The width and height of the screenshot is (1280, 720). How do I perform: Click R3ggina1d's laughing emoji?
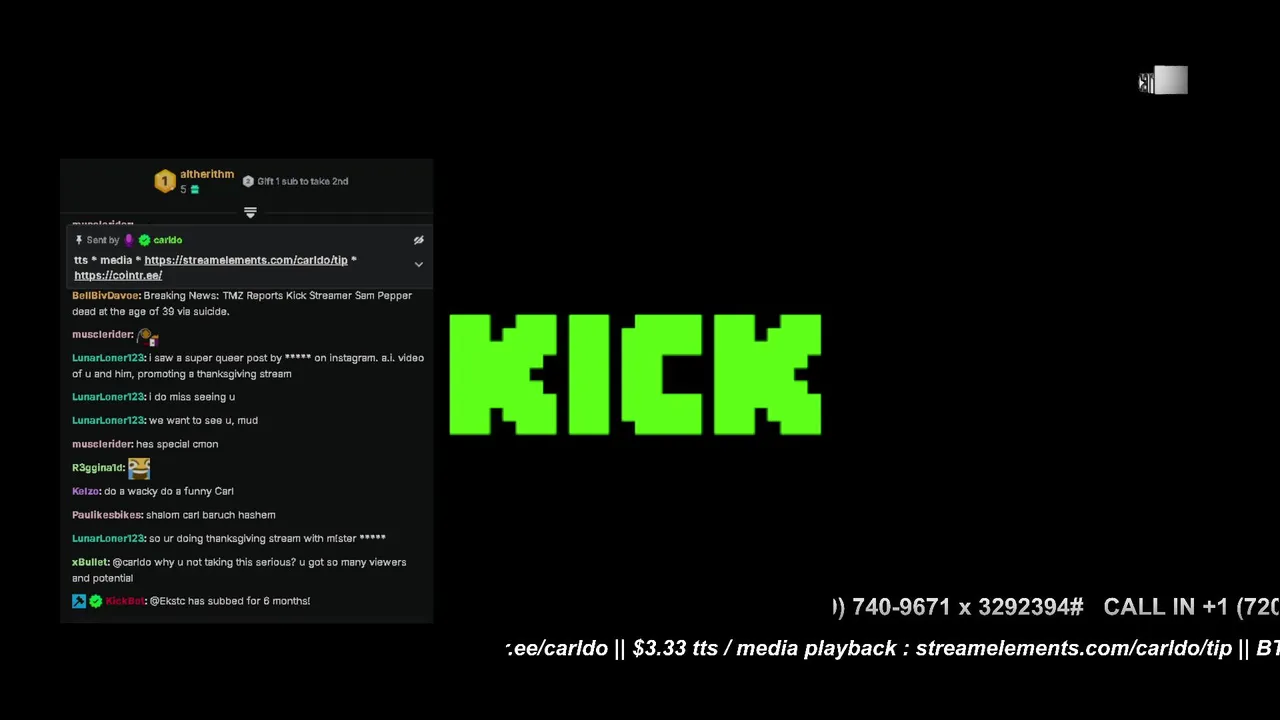coord(139,467)
